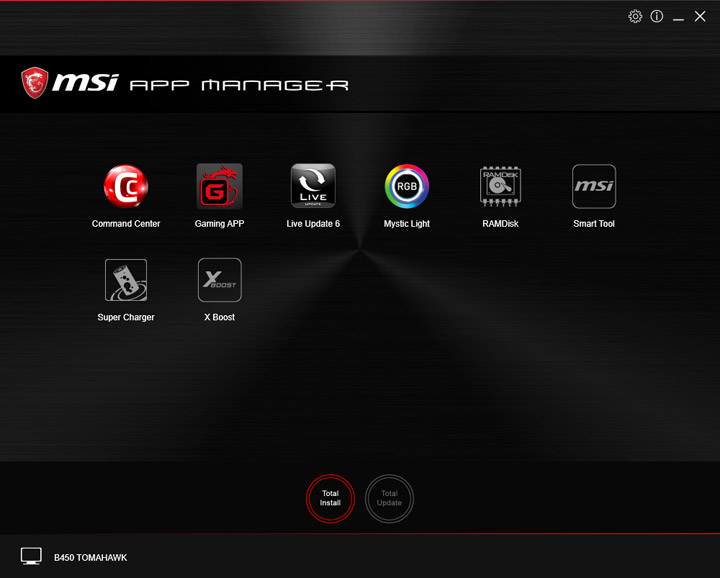
Task: Click the Total Update button
Action: click(389, 498)
